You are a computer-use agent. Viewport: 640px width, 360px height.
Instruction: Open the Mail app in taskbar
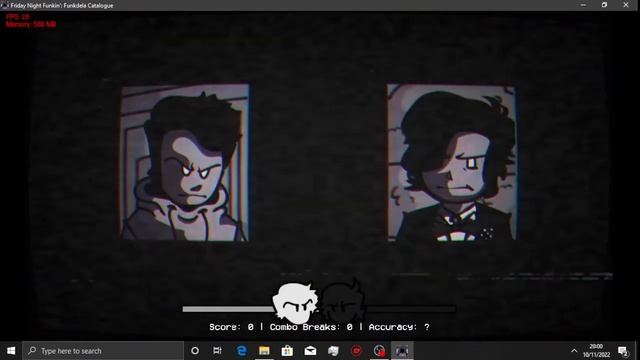(310, 351)
